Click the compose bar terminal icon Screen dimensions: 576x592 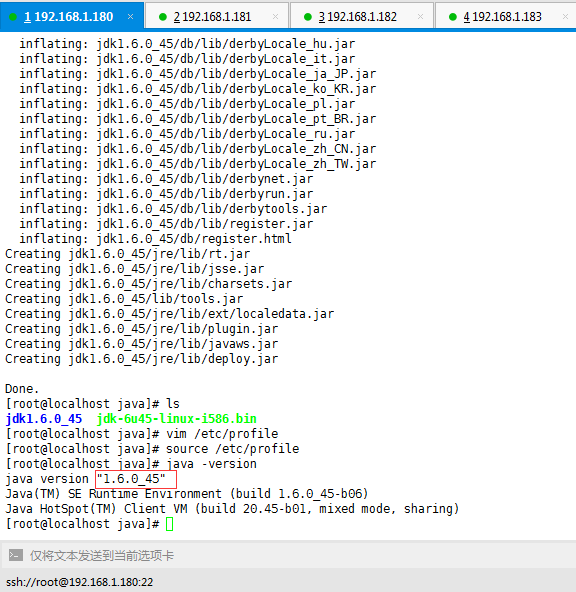(15, 555)
